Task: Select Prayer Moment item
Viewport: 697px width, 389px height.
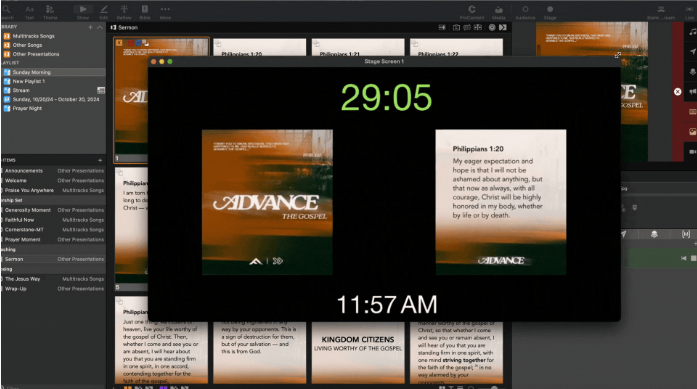Action: 54,239
